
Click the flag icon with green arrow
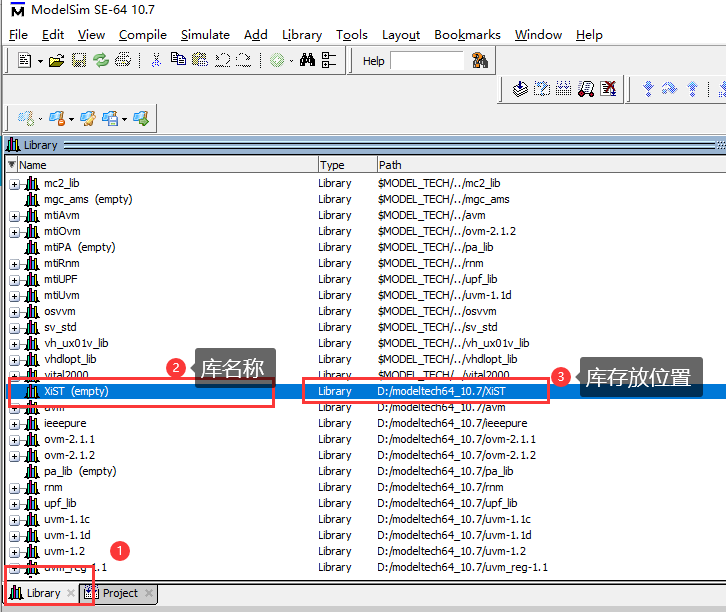point(141,119)
